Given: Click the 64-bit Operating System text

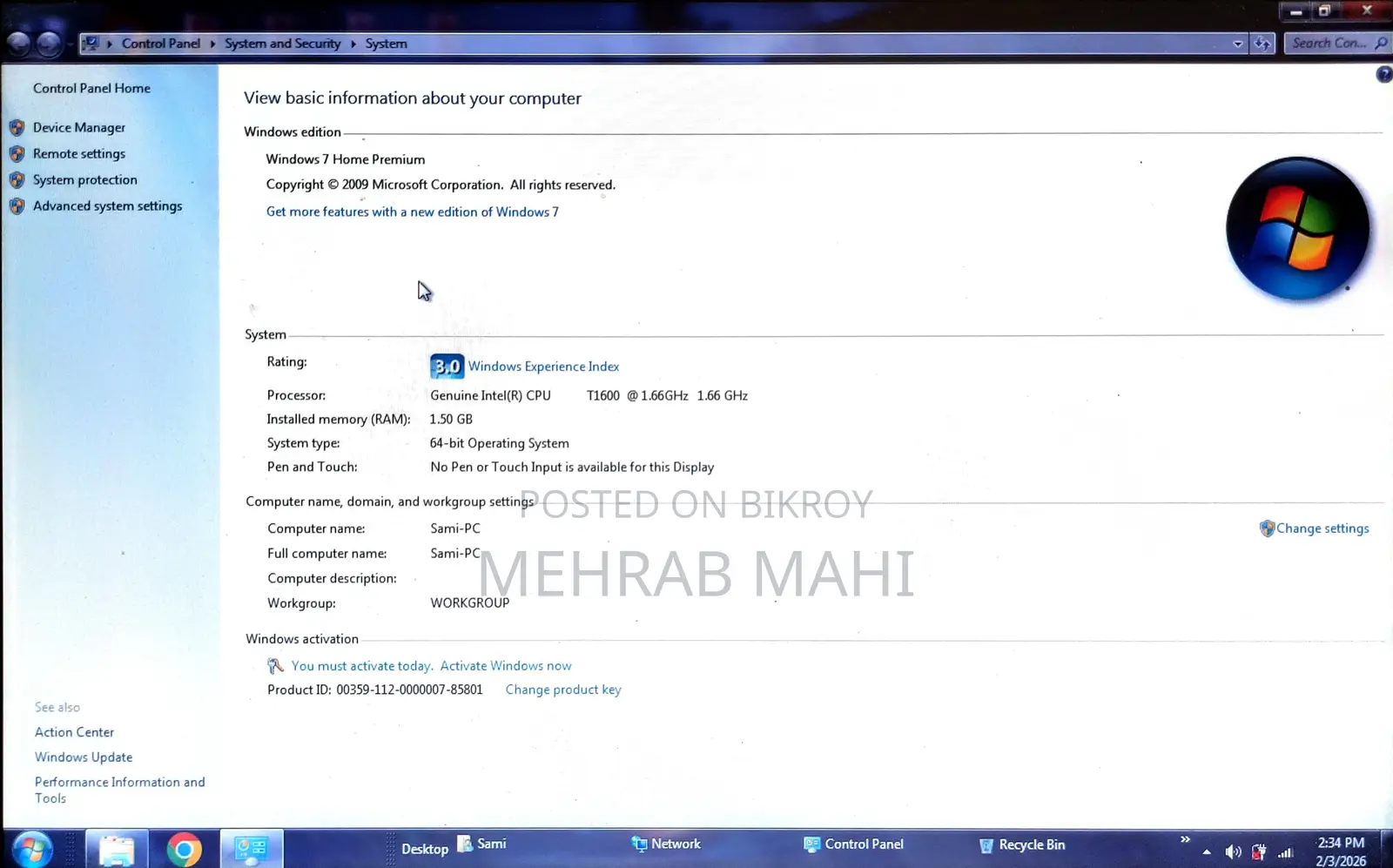Looking at the screenshot, I should tap(500, 444).
